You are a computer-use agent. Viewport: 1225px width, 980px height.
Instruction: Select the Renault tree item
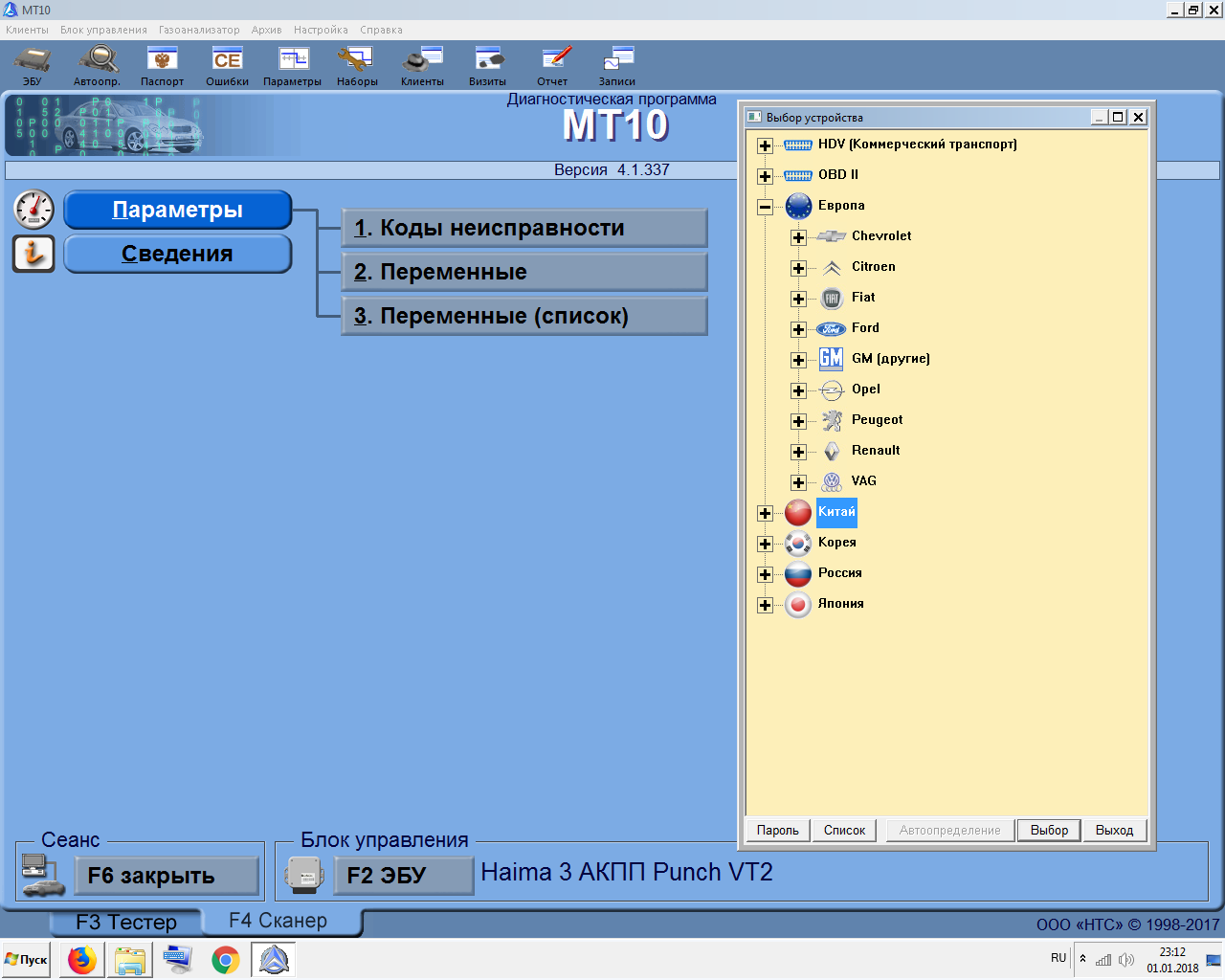click(x=876, y=451)
